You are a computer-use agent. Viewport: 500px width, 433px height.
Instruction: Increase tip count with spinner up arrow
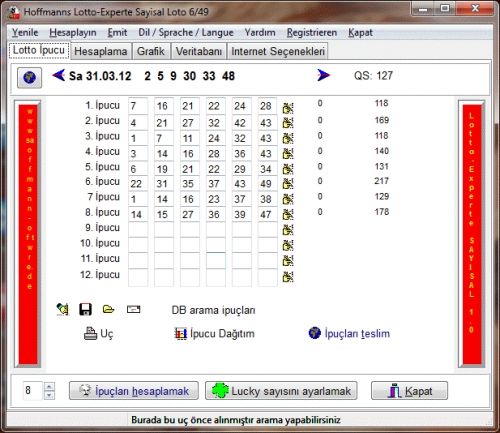click(49, 386)
